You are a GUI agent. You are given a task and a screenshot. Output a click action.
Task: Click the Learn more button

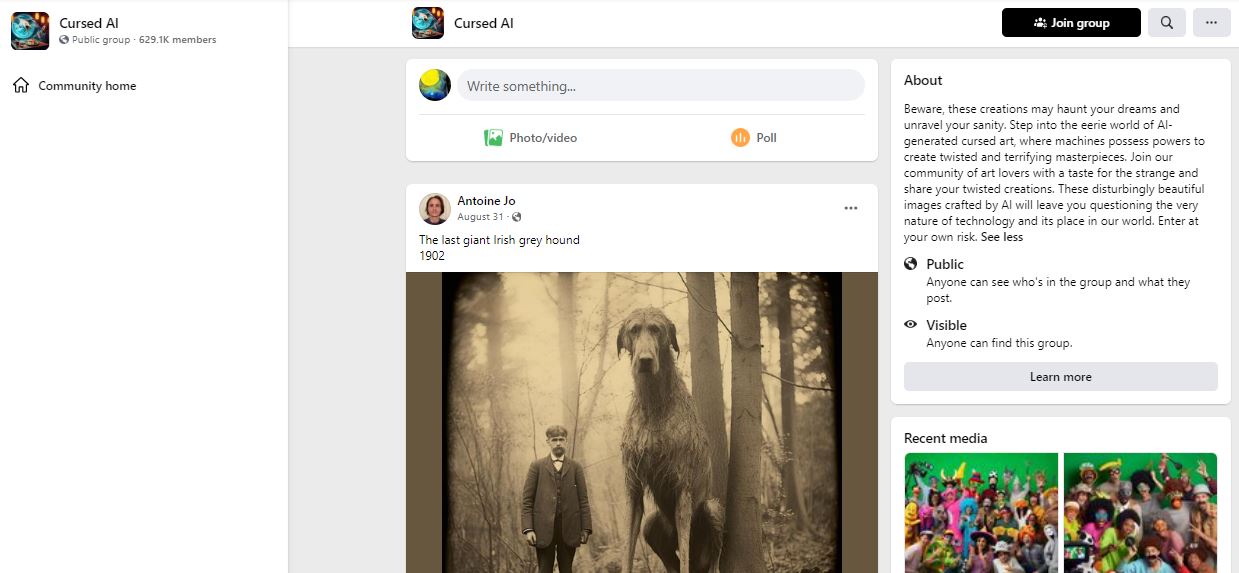[x=1060, y=377]
